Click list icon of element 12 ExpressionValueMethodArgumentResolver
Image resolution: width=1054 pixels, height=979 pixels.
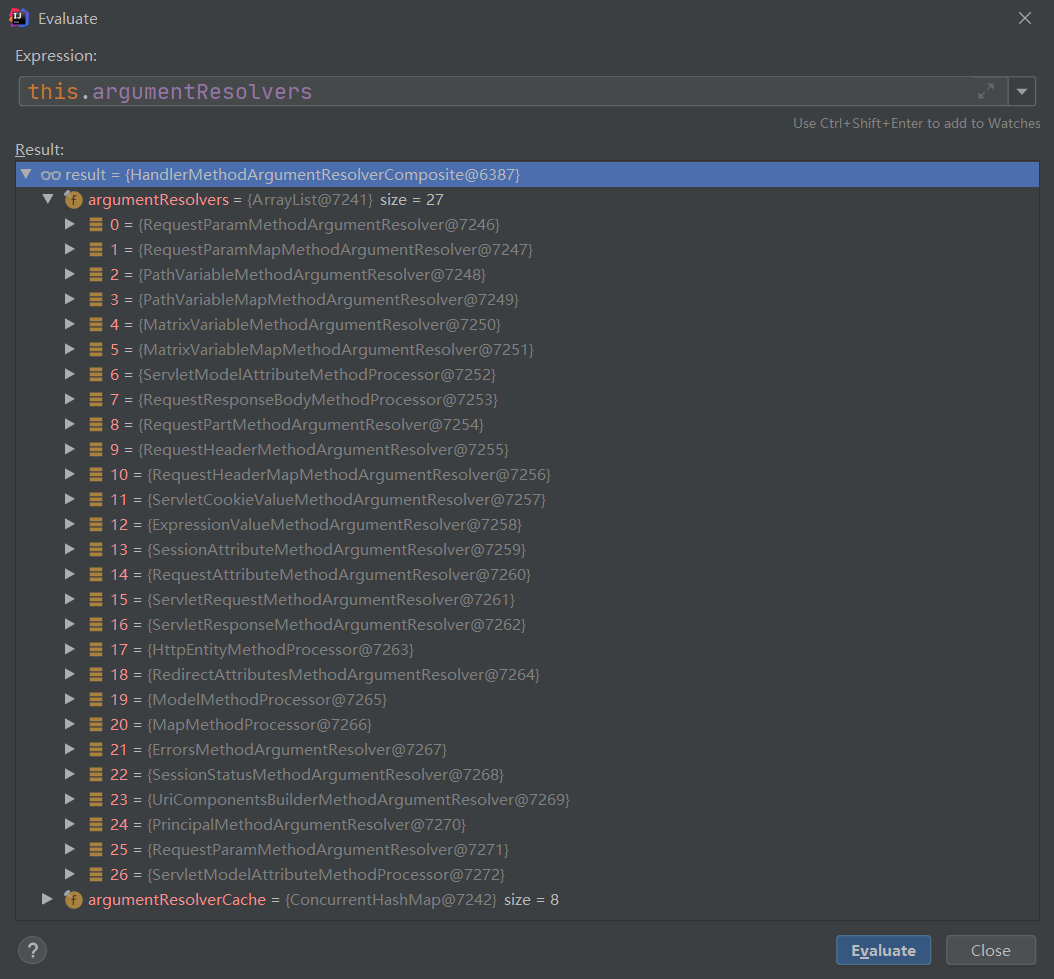point(96,524)
